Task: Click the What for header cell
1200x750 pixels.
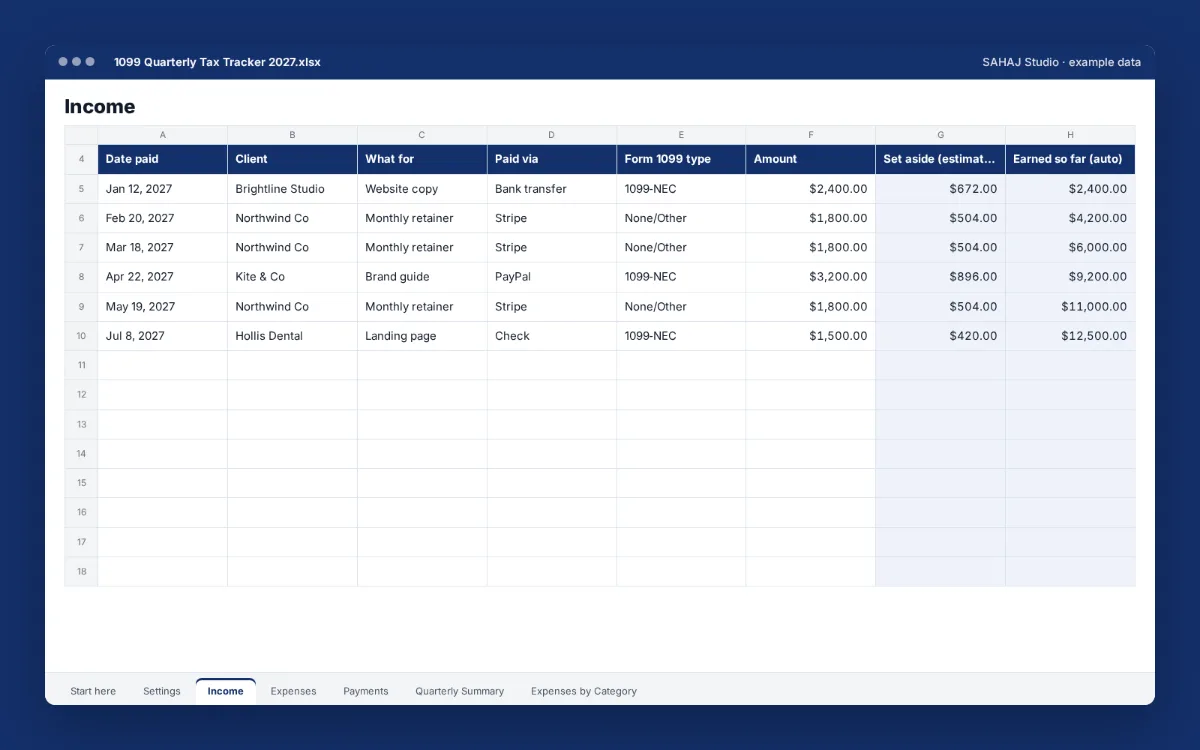Action: [422, 159]
